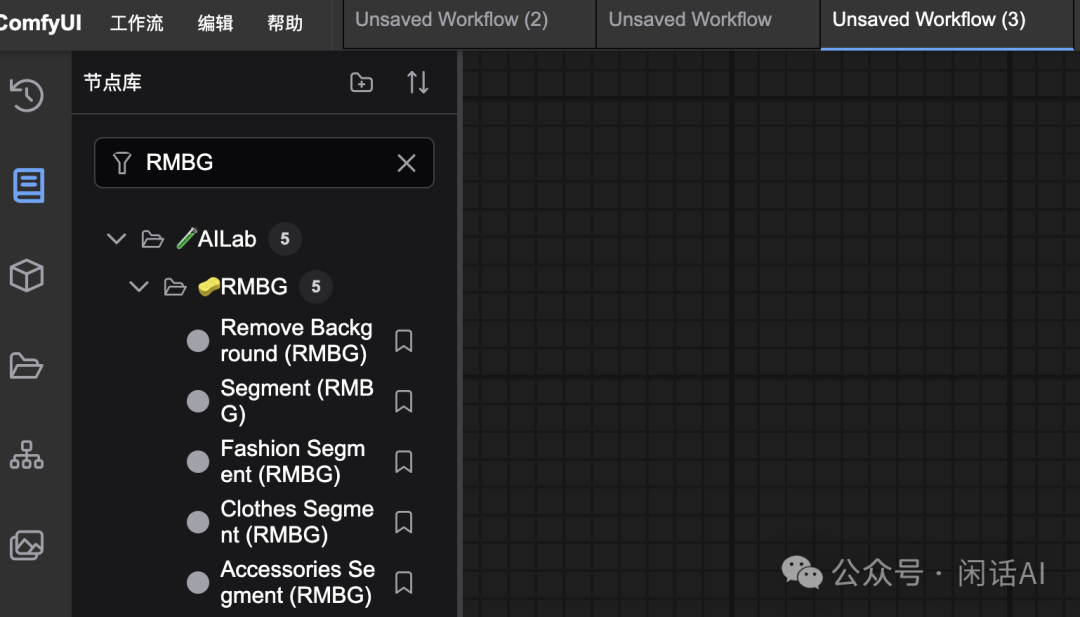Clear the RMBG search filter
The height and width of the screenshot is (617, 1080).
406,163
